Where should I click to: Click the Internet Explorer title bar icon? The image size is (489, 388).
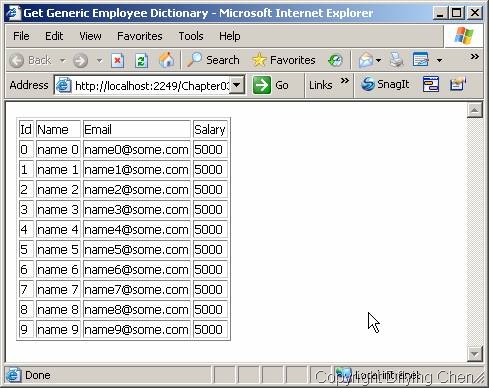click(x=14, y=13)
